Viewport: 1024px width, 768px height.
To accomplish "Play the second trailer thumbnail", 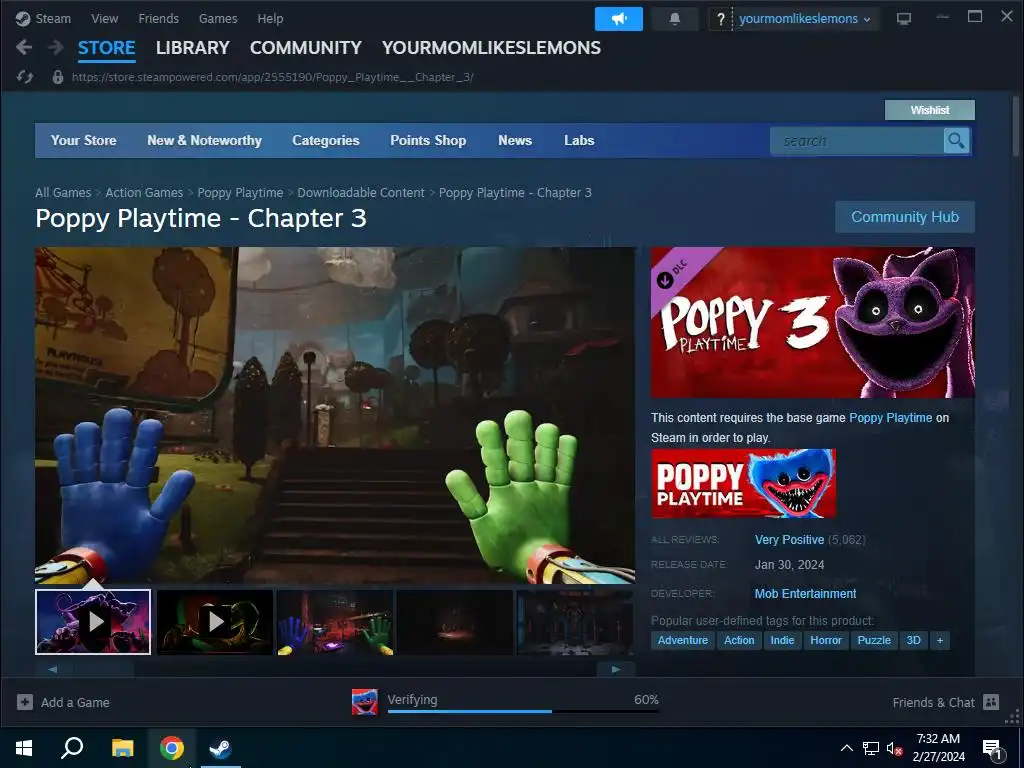I will 214,622.
